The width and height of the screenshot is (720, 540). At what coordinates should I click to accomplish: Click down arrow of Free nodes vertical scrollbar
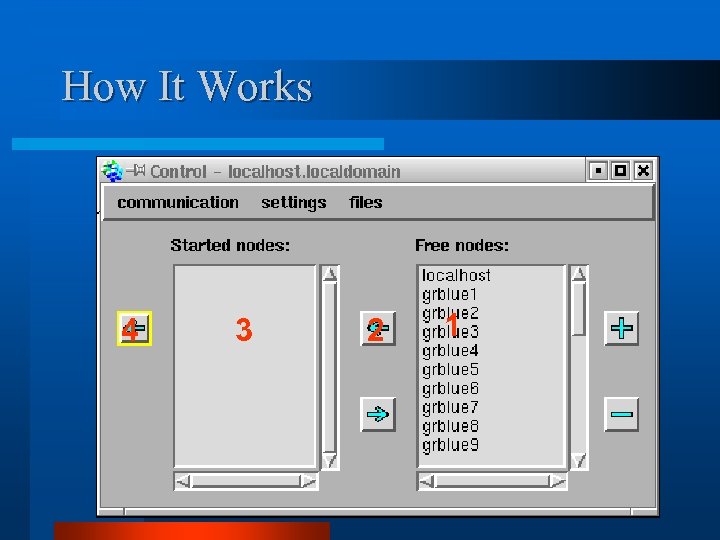coord(579,461)
